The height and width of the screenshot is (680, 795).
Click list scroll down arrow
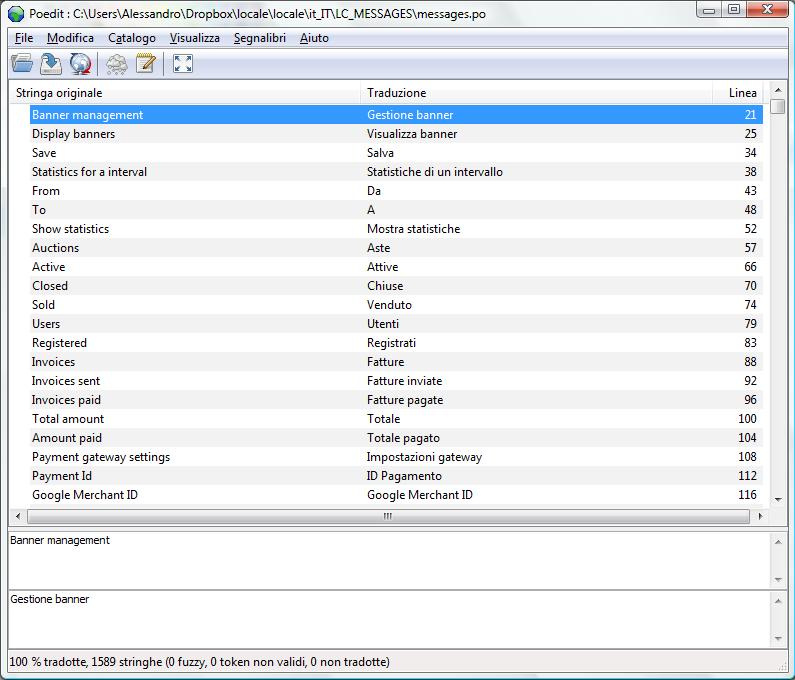[778, 499]
